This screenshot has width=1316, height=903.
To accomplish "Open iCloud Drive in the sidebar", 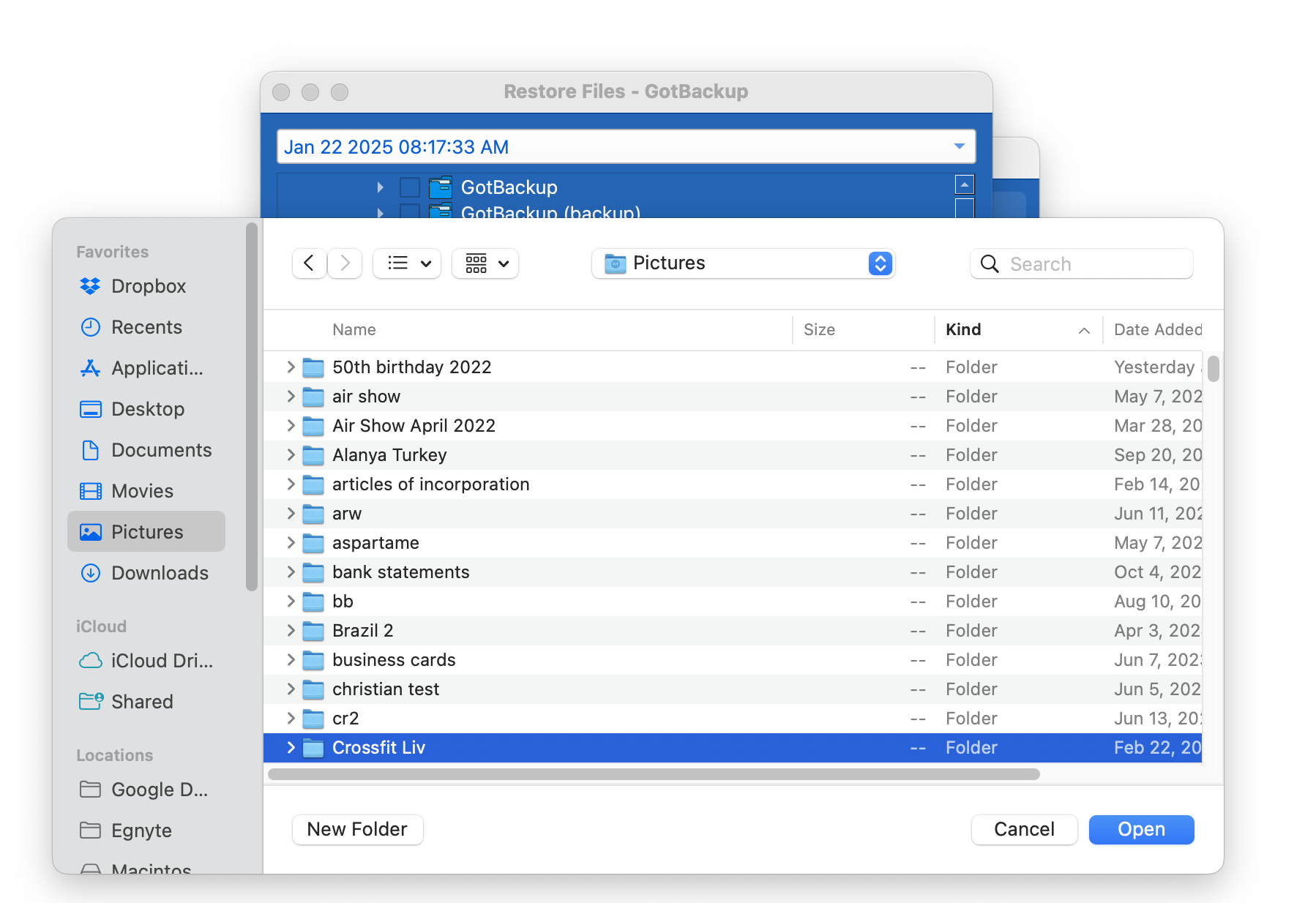I will (146, 661).
